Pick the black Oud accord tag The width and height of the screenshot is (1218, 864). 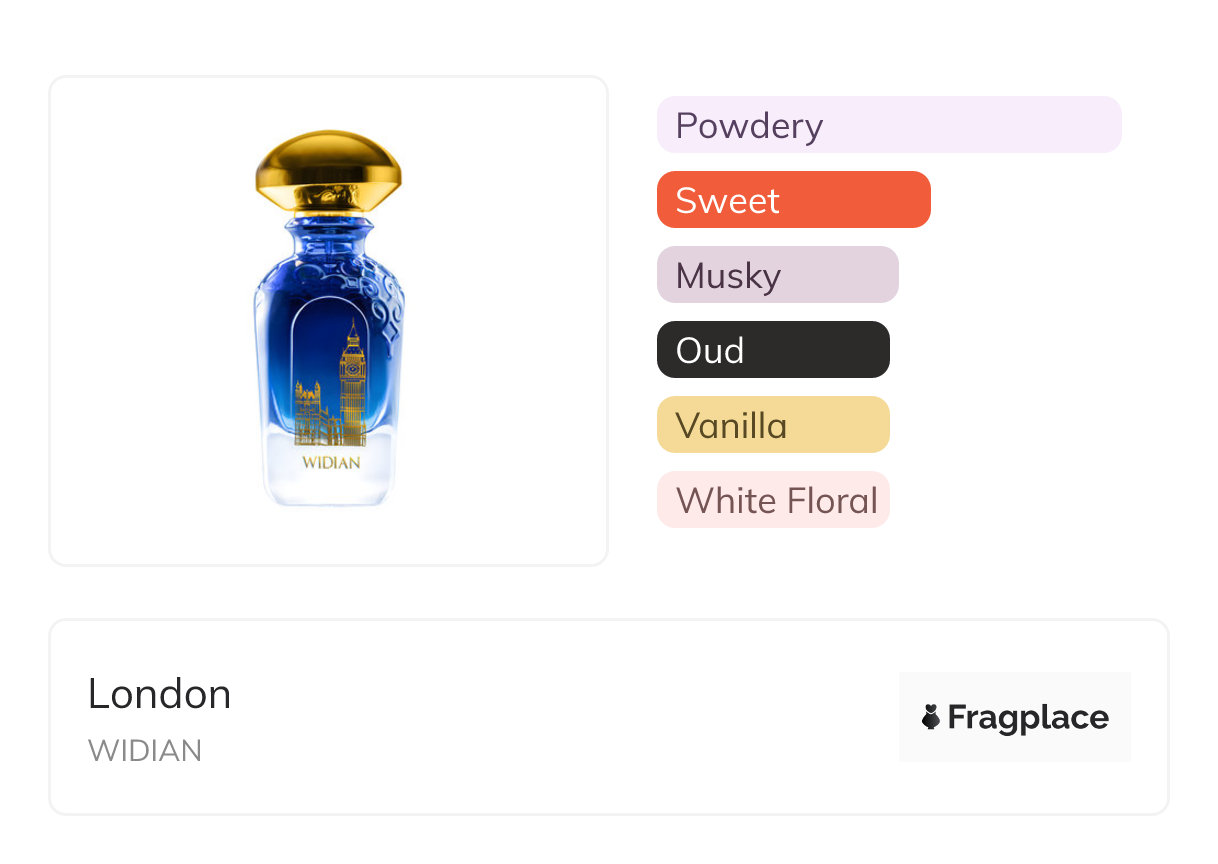coord(773,350)
